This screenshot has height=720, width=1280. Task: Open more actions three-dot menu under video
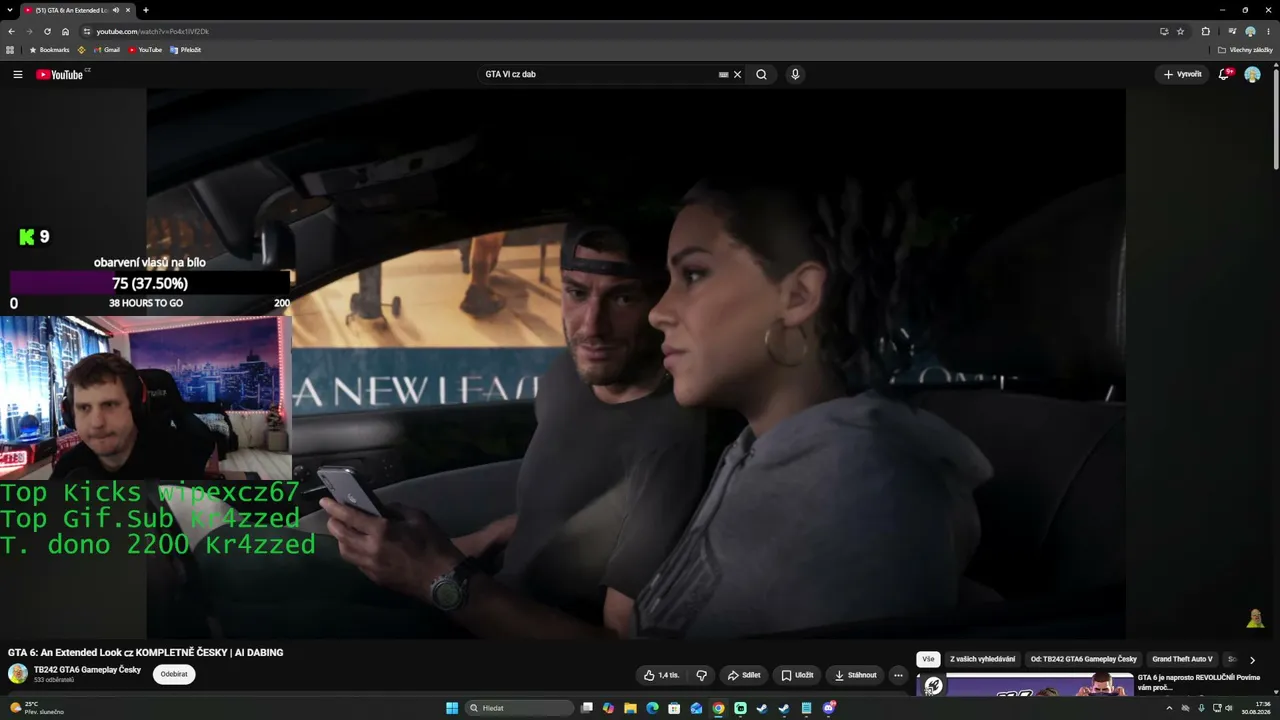point(898,675)
